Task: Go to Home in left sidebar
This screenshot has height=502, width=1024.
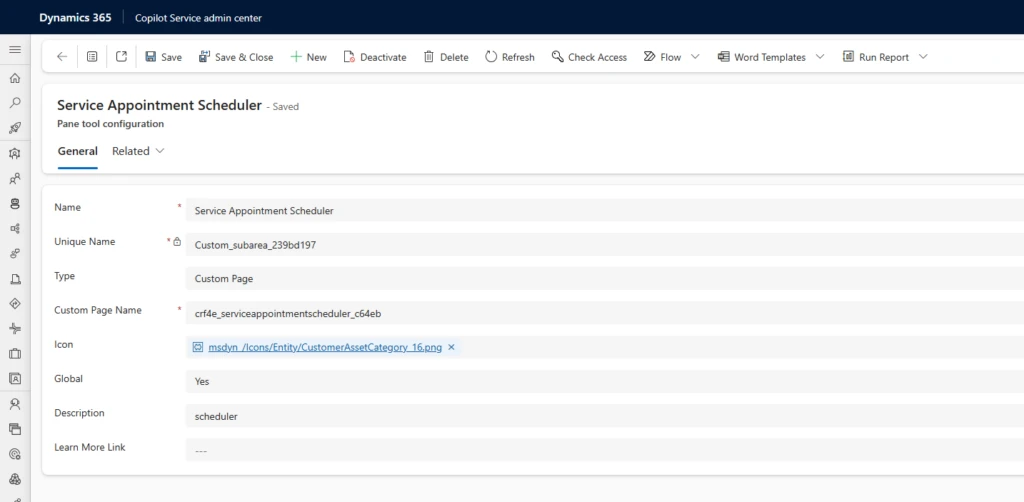Action: (15, 78)
